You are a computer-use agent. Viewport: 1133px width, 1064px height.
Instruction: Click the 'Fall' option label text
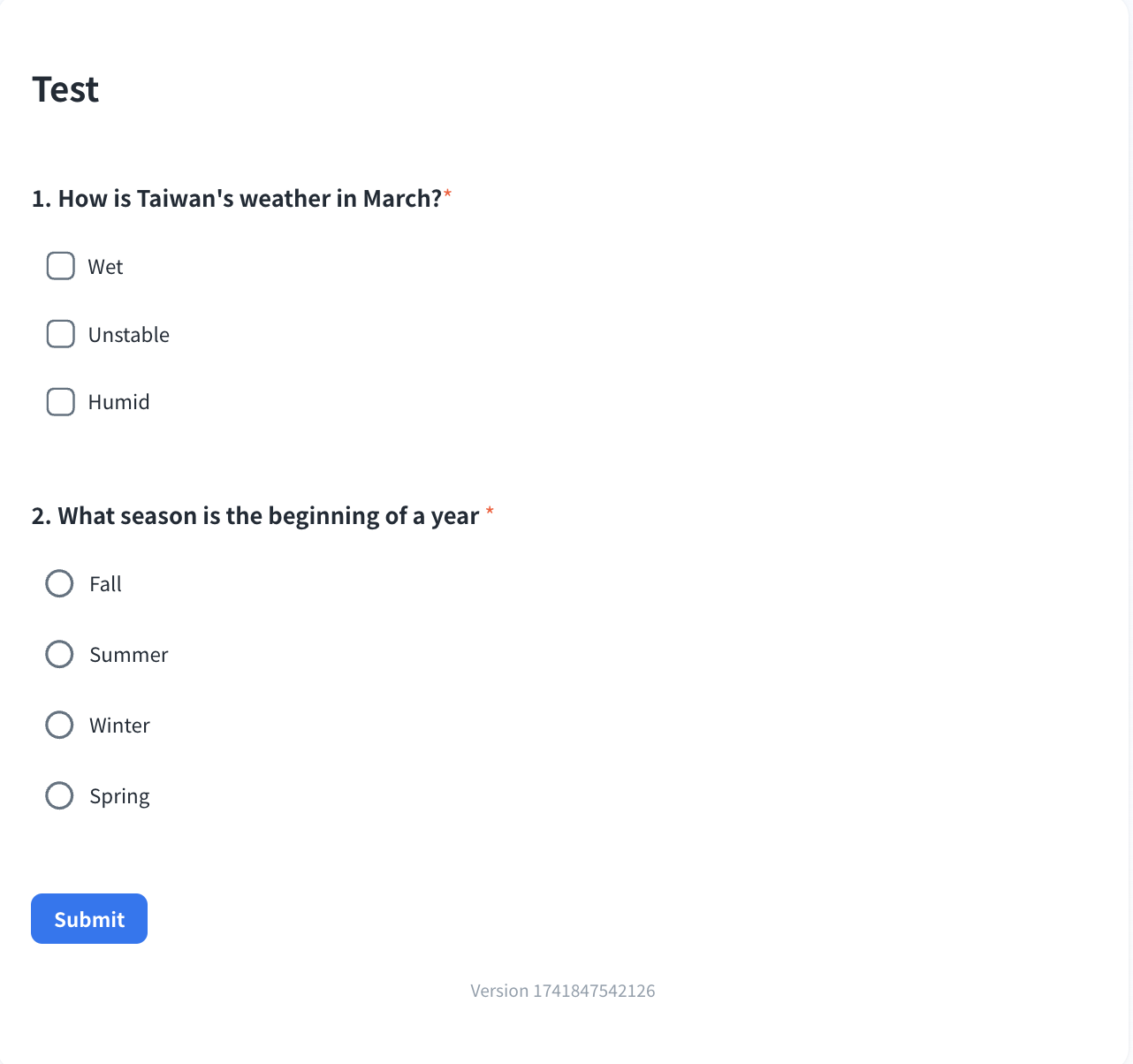pyautogui.click(x=105, y=584)
